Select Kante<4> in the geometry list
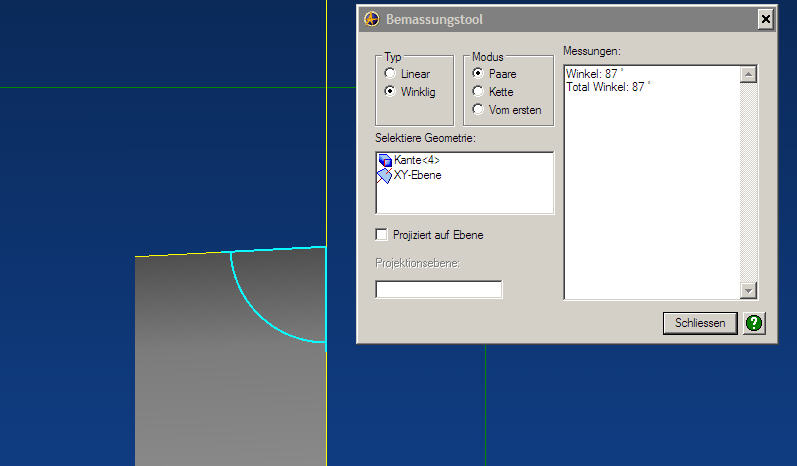This screenshot has height=466, width=797. click(417, 160)
